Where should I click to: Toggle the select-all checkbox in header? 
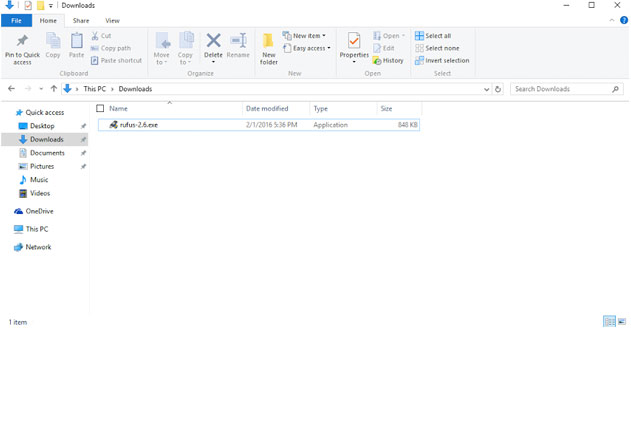[x=100, y=108]
